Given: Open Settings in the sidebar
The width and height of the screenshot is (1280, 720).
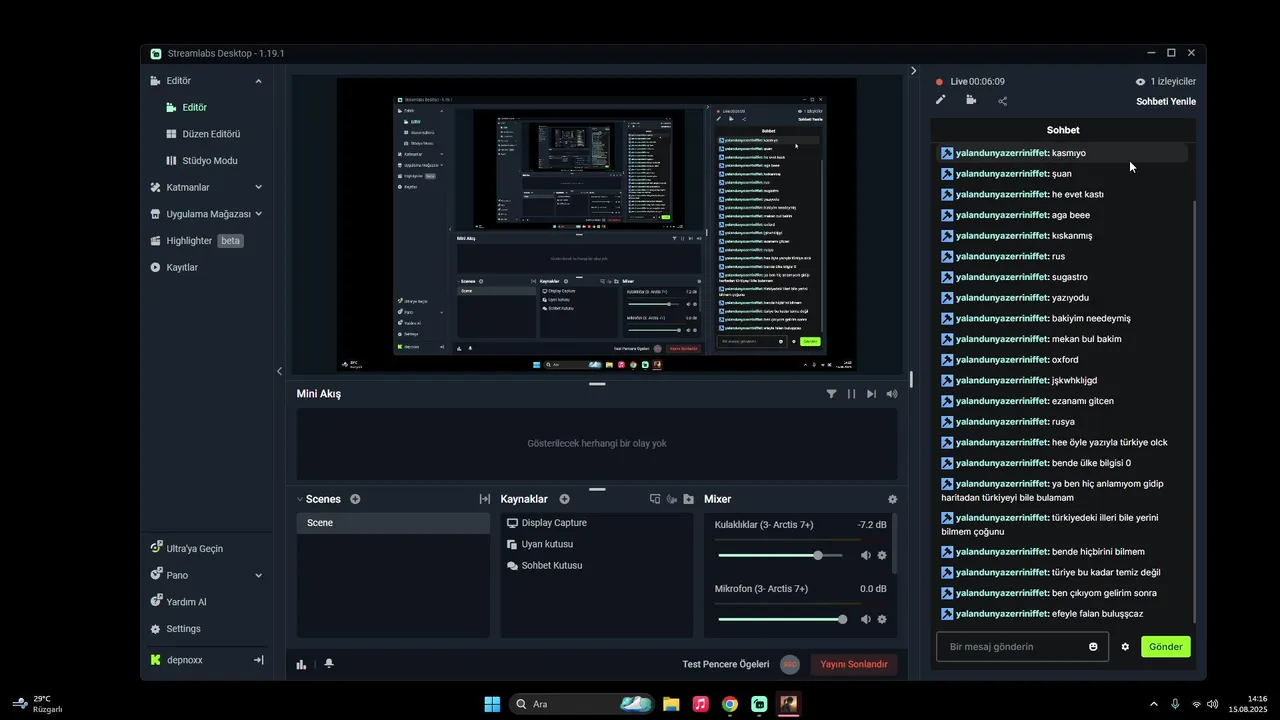Looking at the screenshot, I should tap(175, 629).
